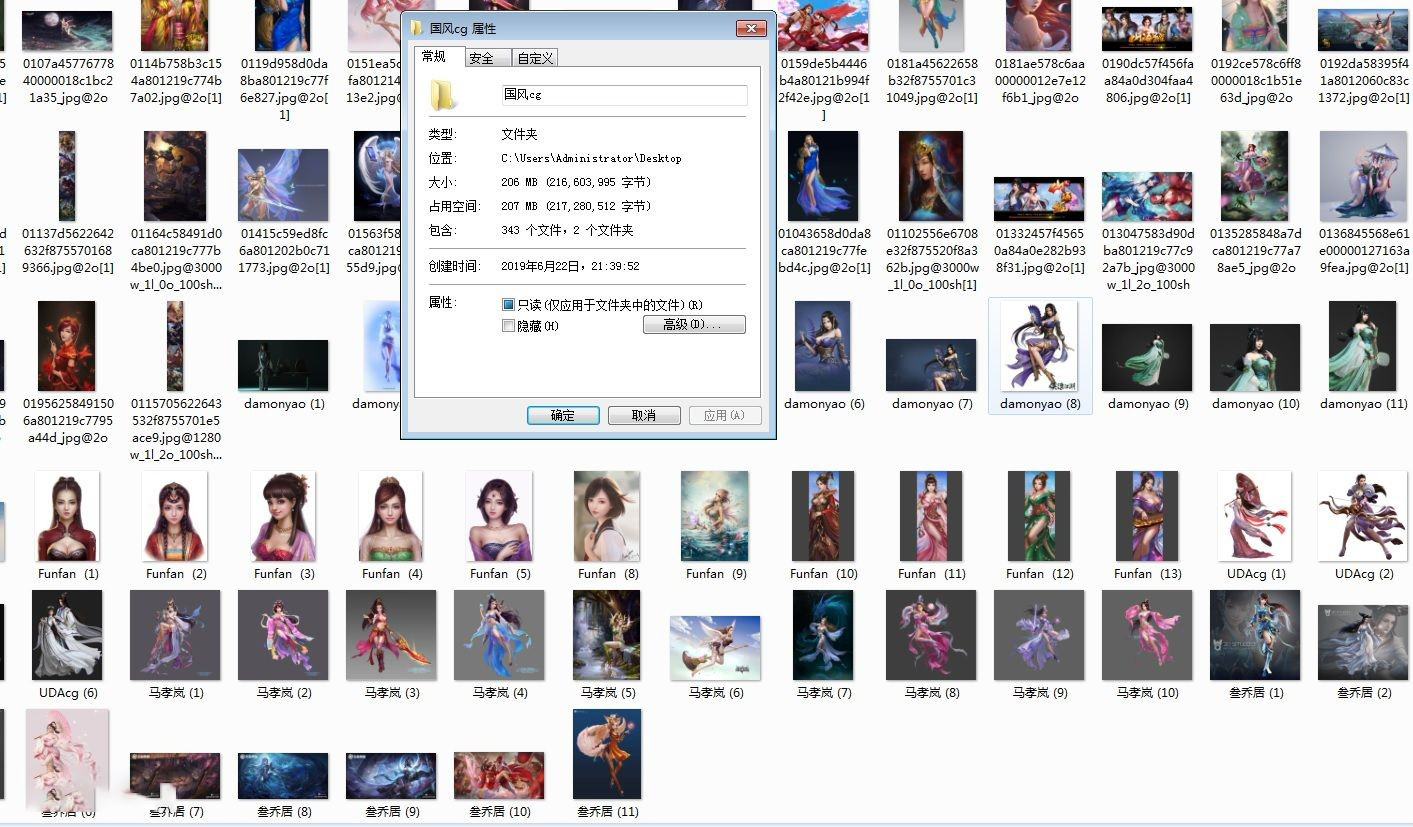Screen dimensions: 1413x827
Task: Select file starting with 0192da58395f4
Action: pyautogui.click(x=1362, y=30)
